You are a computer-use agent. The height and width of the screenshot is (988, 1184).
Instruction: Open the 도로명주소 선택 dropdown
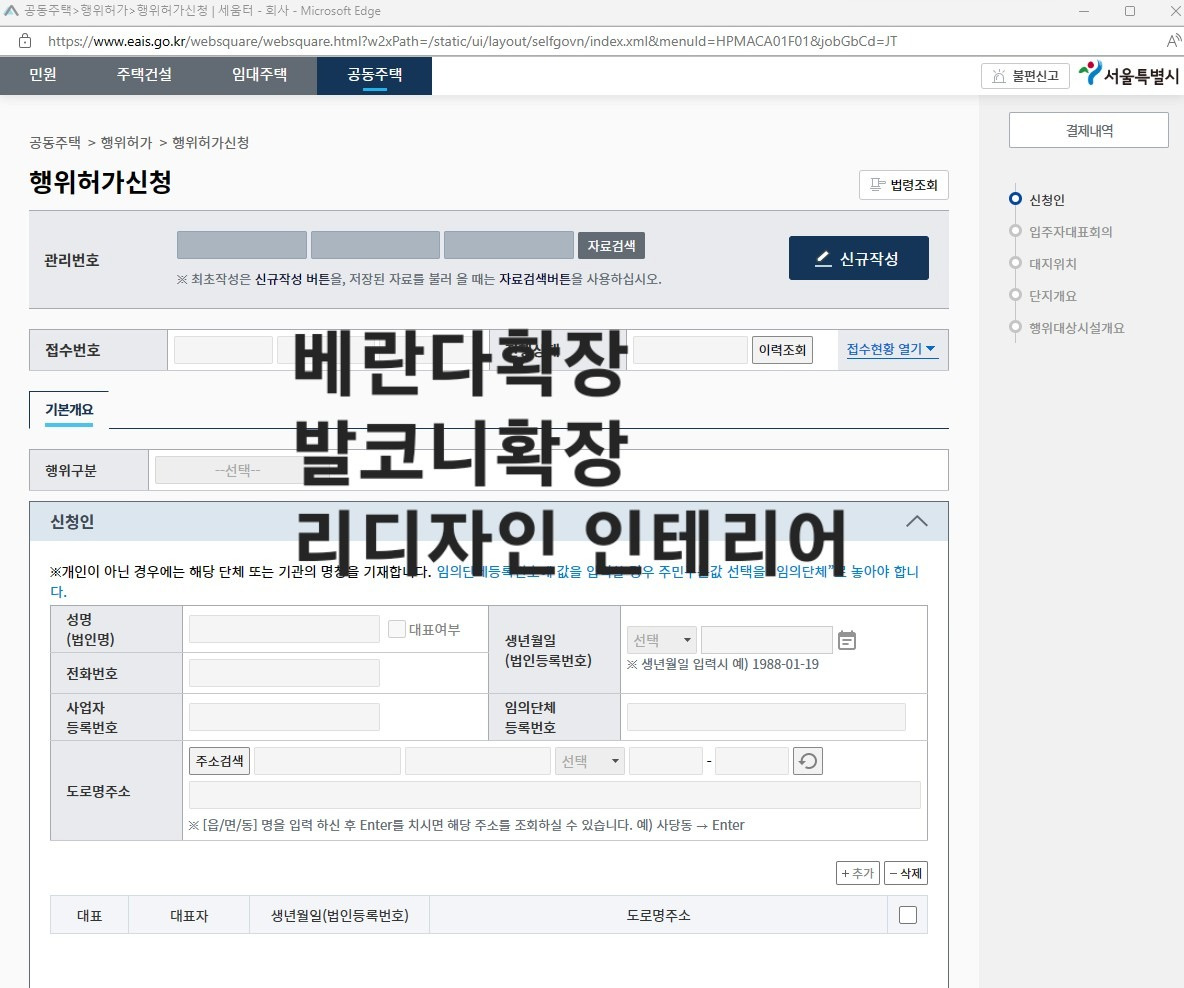pos(589,761)
